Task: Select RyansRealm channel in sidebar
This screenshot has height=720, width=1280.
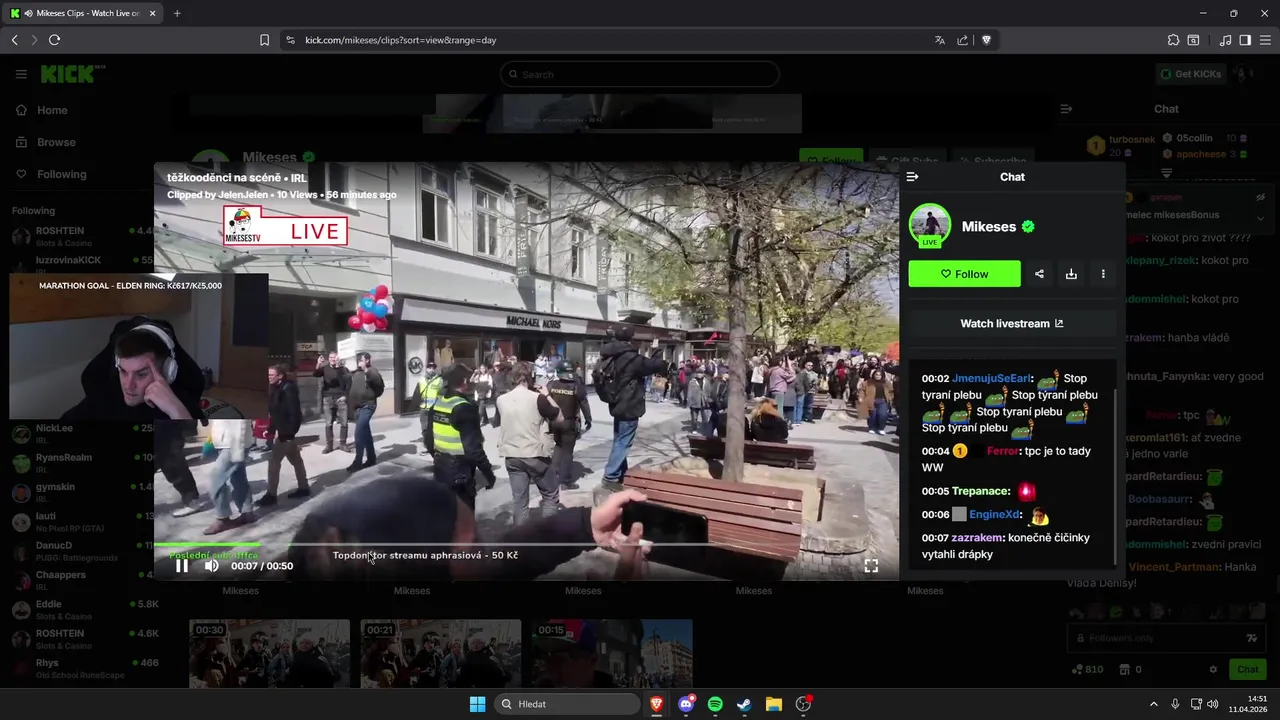Action: click(x=80, y=463)
